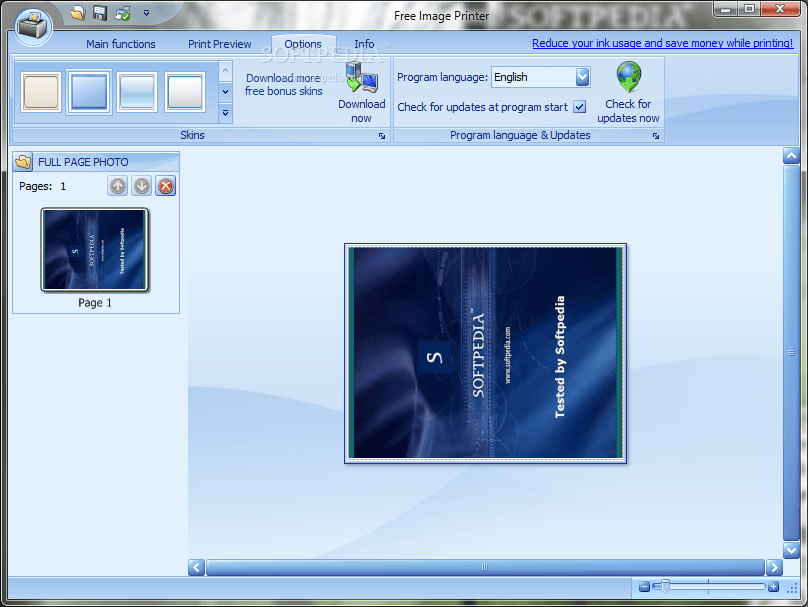Move page up with the up arrow
Screen dimensions: 808x607
(x=118, y=186)
